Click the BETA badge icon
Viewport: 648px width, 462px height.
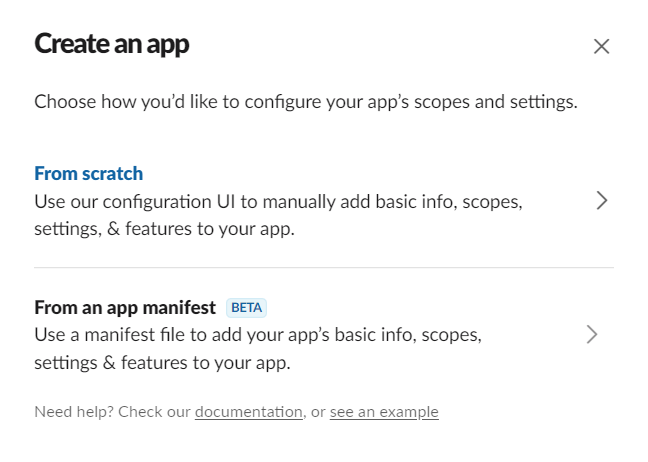pos(247,307)
